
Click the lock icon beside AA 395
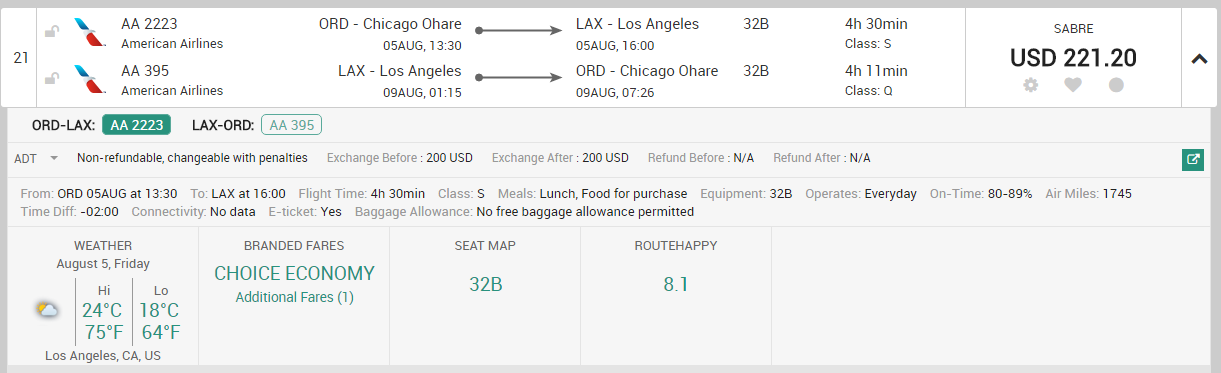pyautogui.click(x=52, y=80)
